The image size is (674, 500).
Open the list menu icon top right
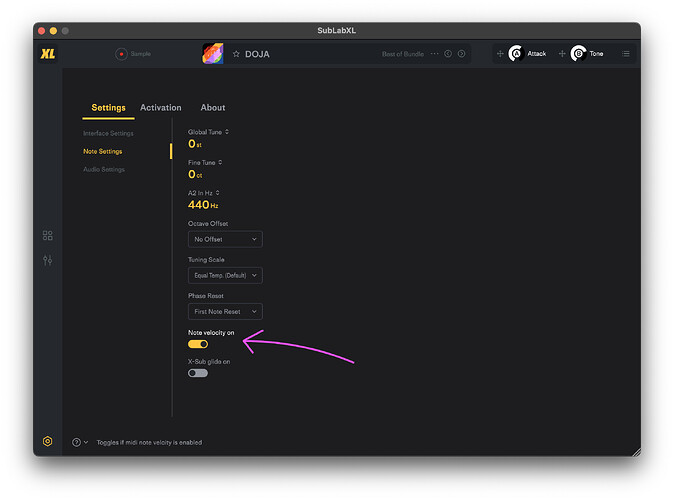pyautogui.click(x=625, y=54)
